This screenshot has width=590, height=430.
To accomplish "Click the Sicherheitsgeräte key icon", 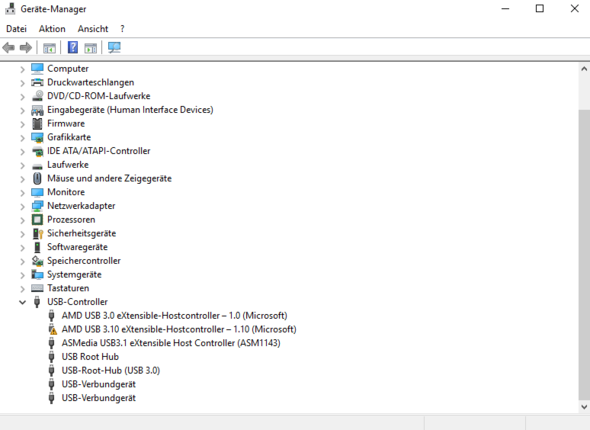I will click(37, 234).
